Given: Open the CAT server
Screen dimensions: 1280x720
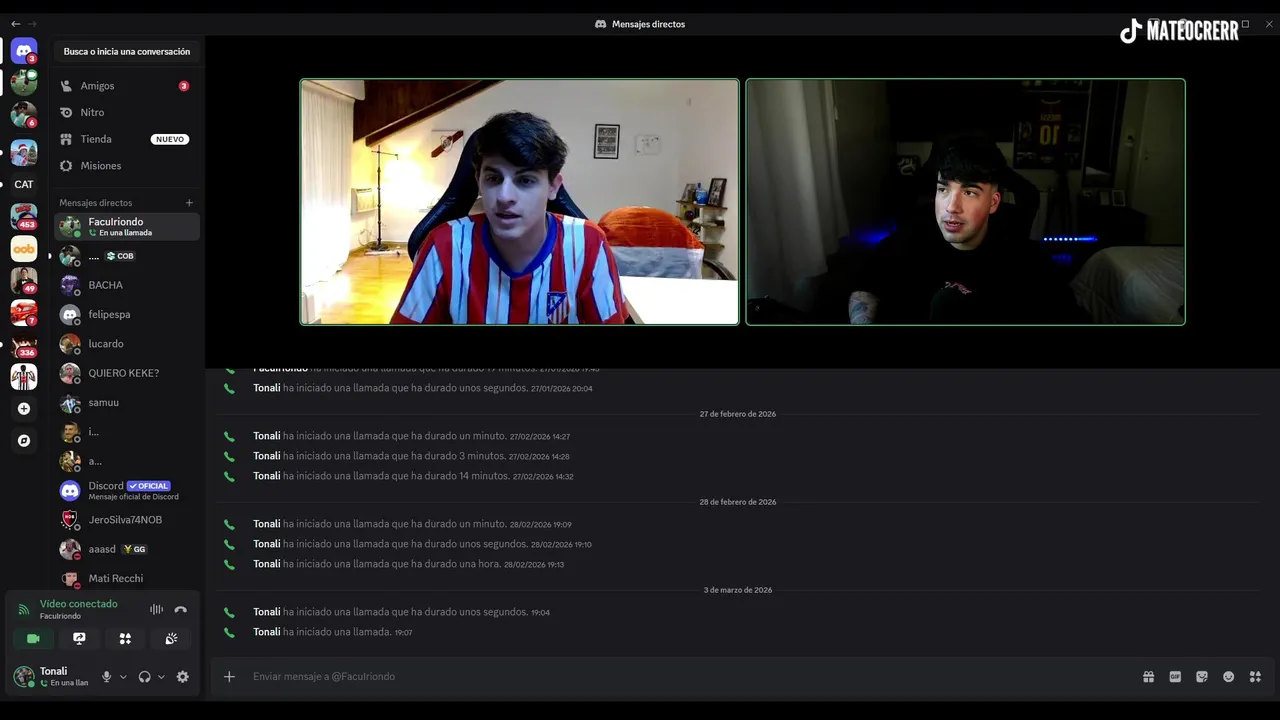Looking at the screenshot, I should pyautogui.click(x=24, y=184).
